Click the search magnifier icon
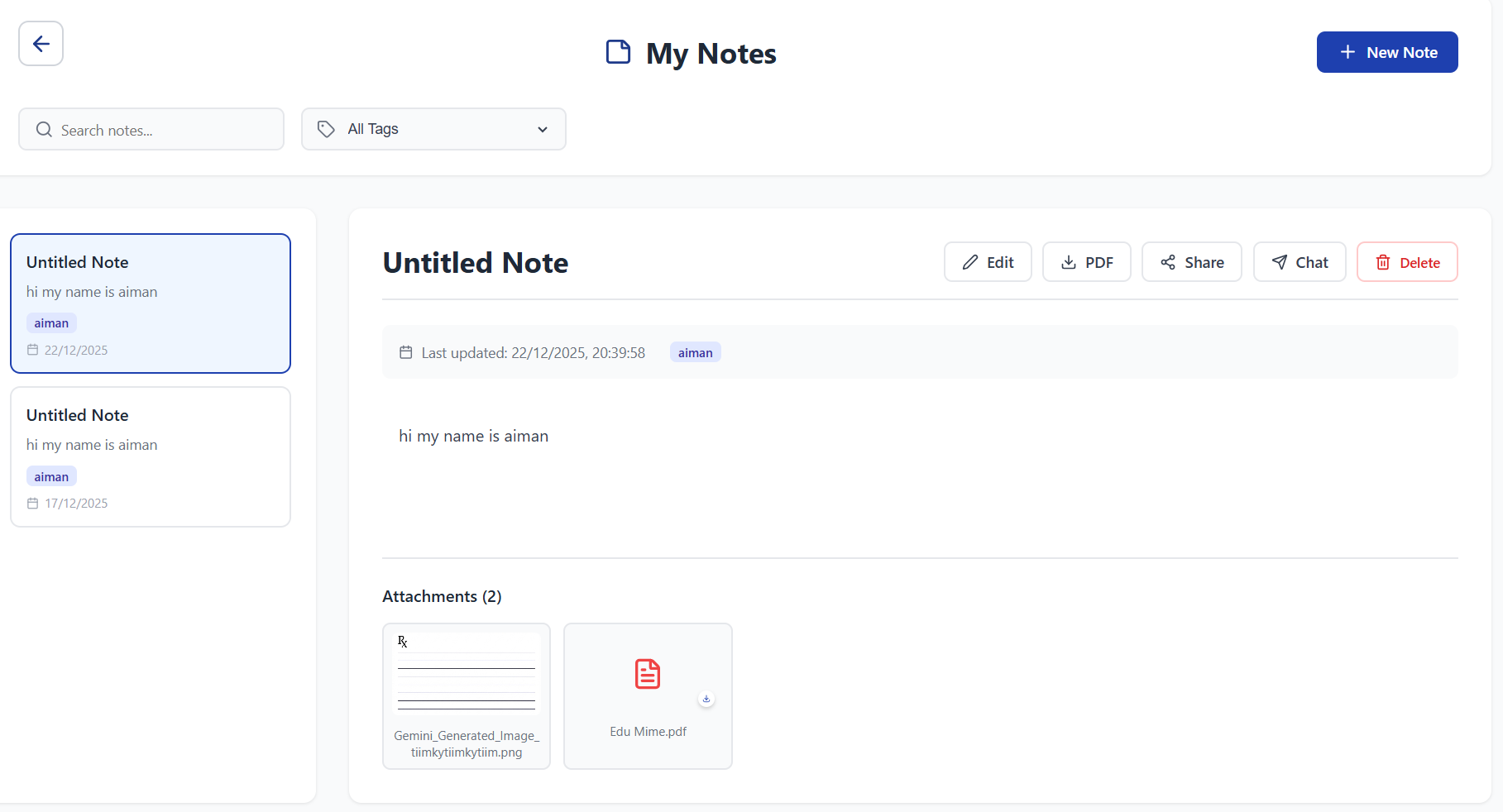Screen dimensions: 1503x812 tap(44, 130)
